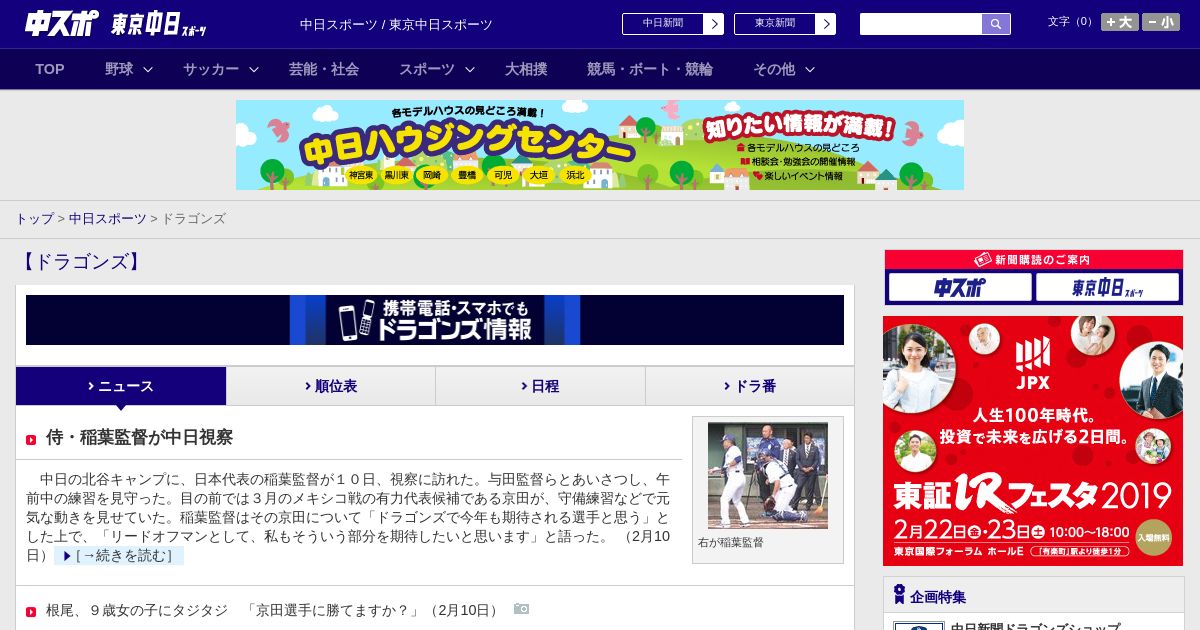The height and width of the screenshot is (630, 1200).
Task: Click the 中日スポーツ breadcrumb link
Action: tap(108, 218)
